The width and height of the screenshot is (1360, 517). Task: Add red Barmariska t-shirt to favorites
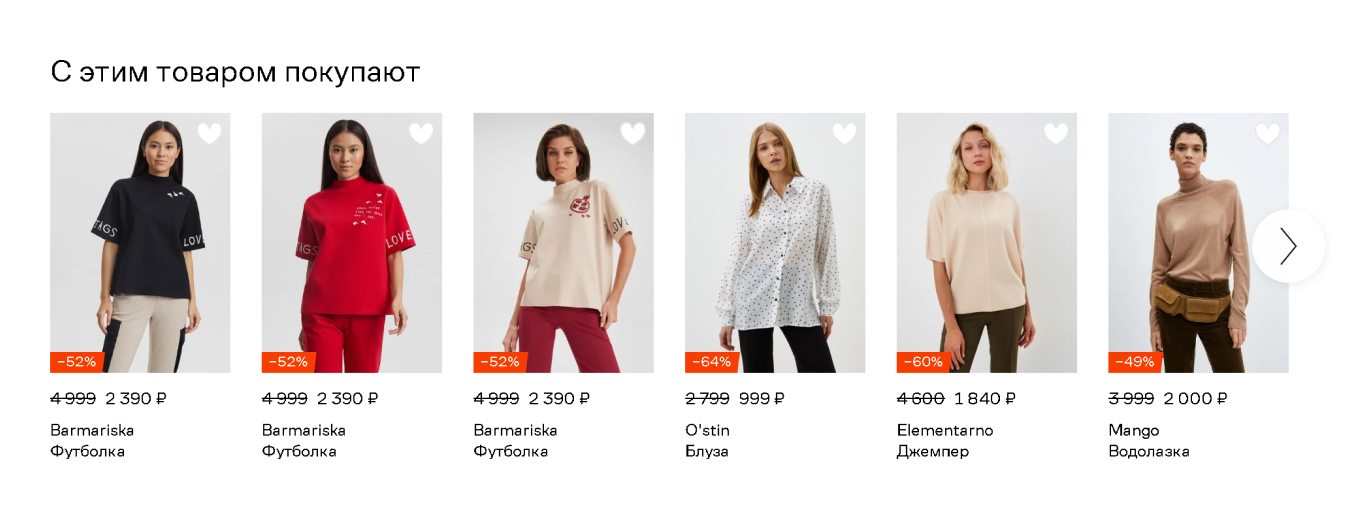click(421, 134)
